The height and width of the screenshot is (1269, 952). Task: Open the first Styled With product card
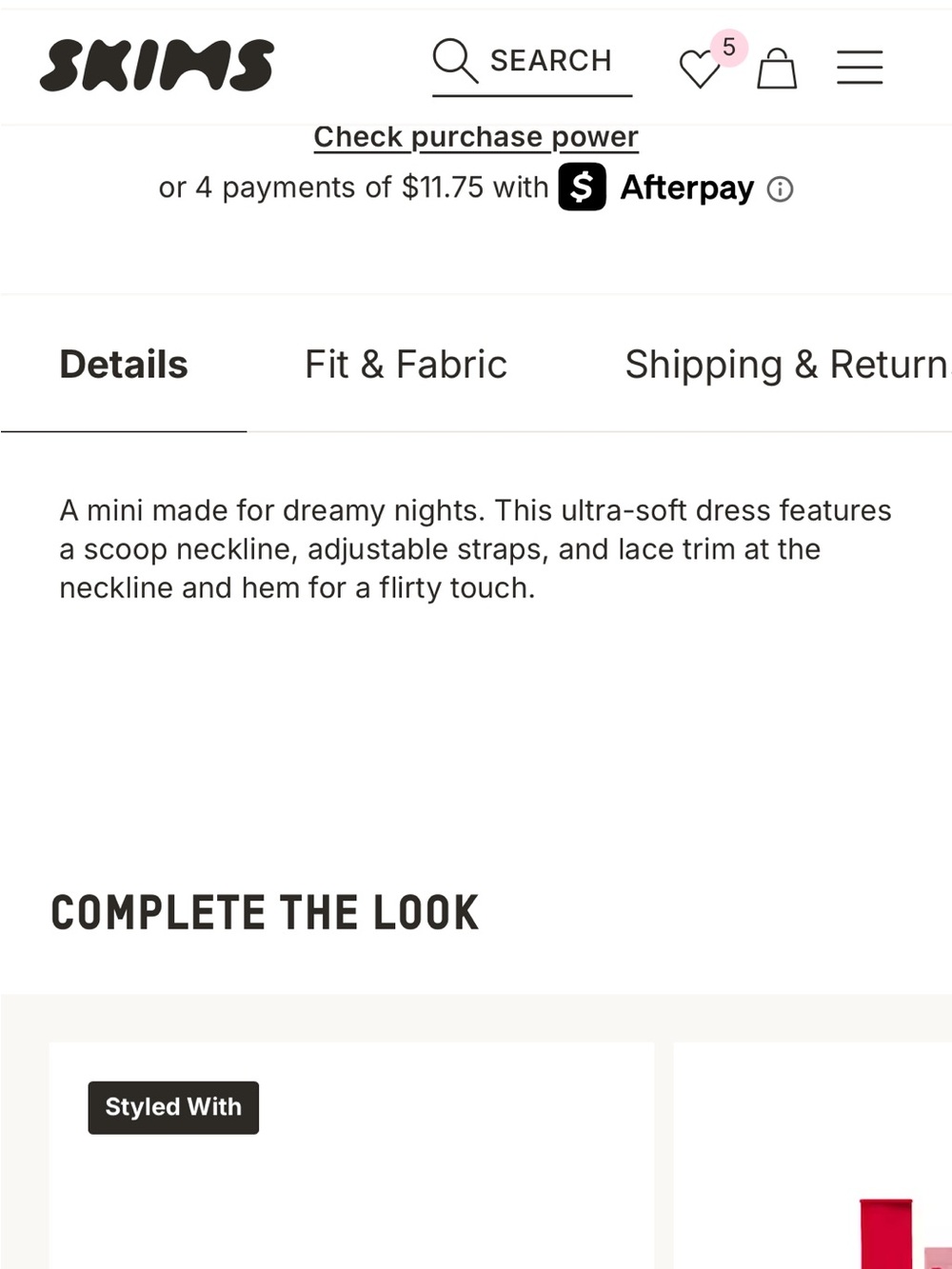click(x=351, y=1156)
